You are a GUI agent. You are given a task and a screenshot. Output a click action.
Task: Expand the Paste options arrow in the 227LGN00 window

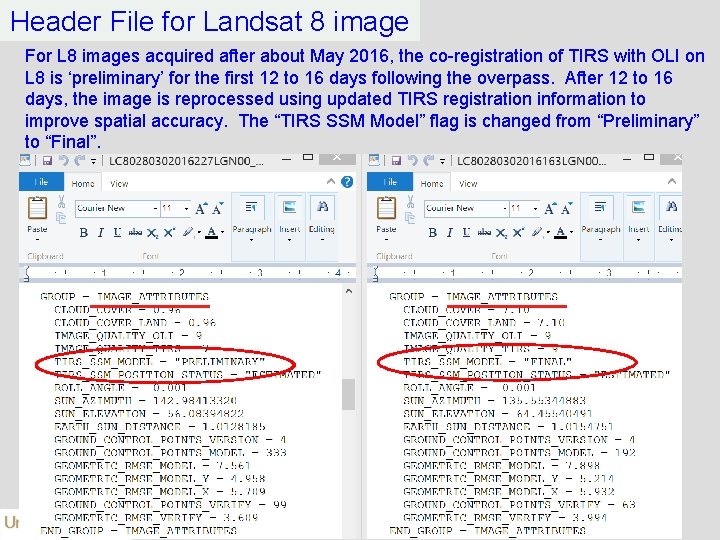pos(37,239)
